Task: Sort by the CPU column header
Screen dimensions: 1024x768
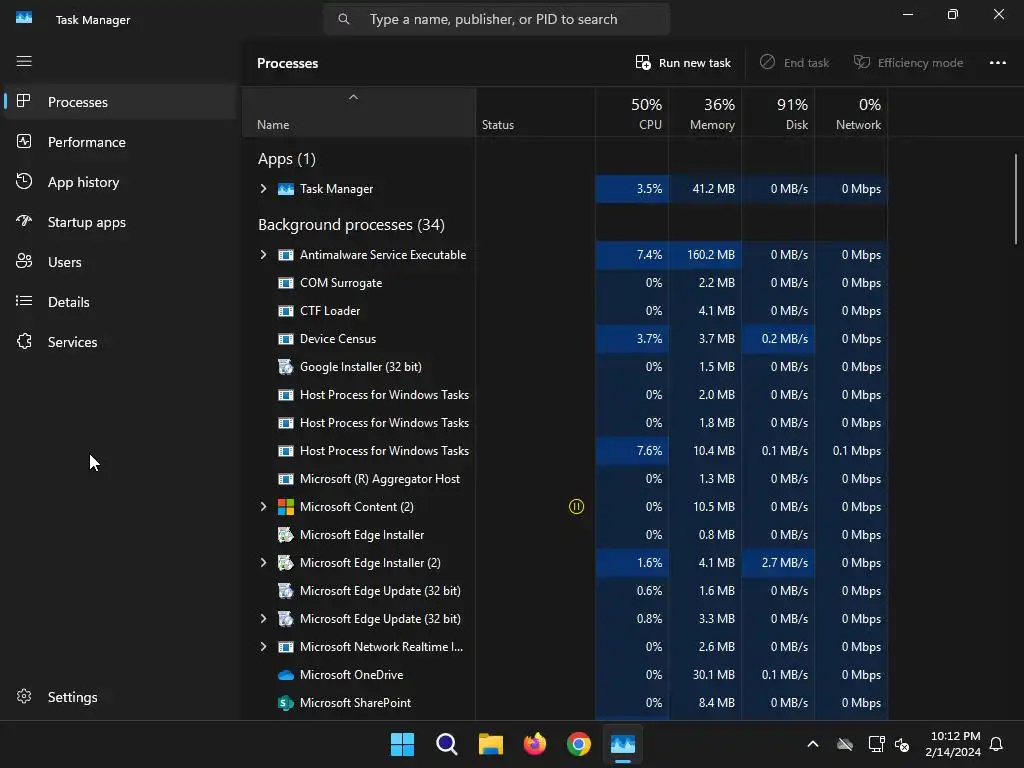Action: [632, 113]
